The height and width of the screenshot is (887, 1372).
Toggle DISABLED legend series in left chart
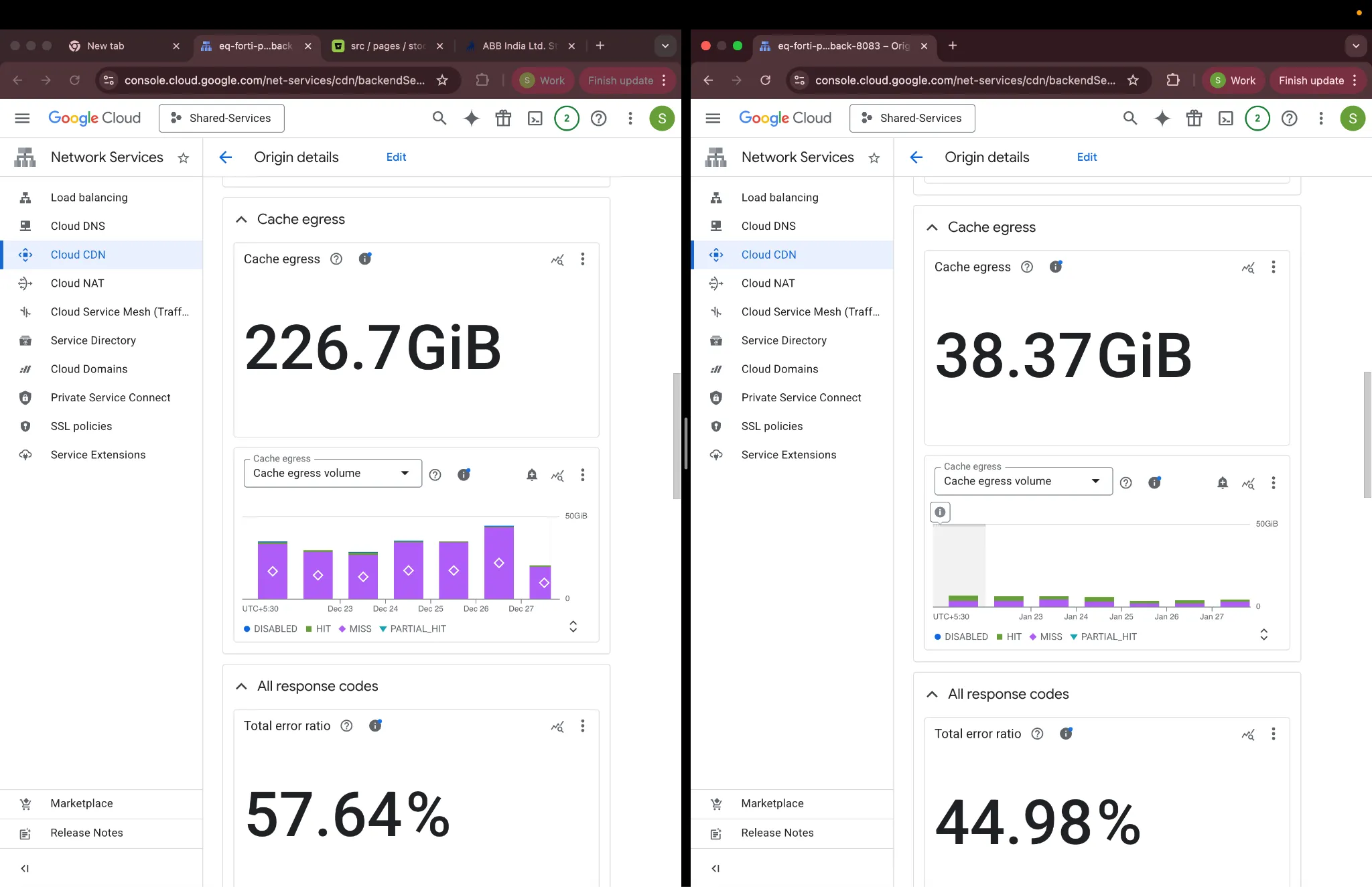[x=271, y=629]
